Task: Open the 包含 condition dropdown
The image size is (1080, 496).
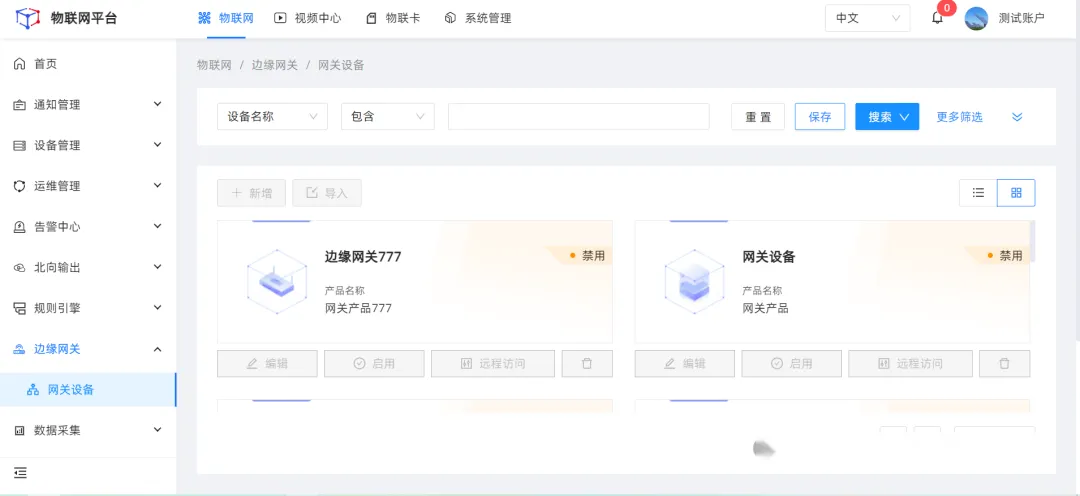Action: tap(388, 116)
